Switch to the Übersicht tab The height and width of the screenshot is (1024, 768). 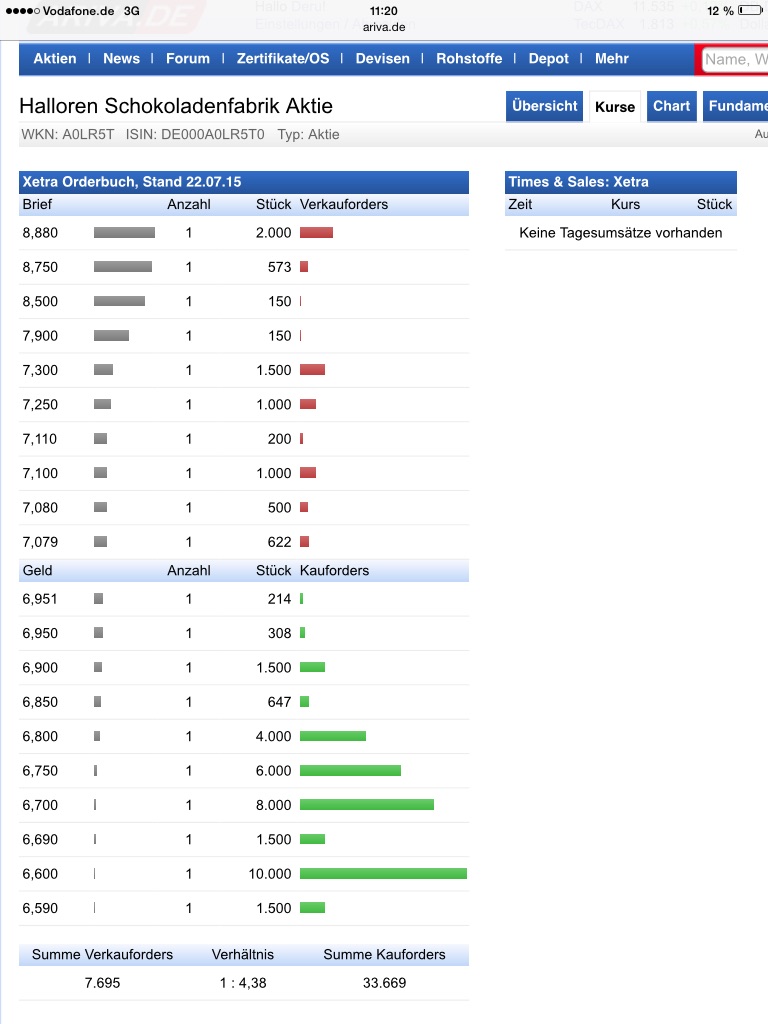[x=545, y=106]
